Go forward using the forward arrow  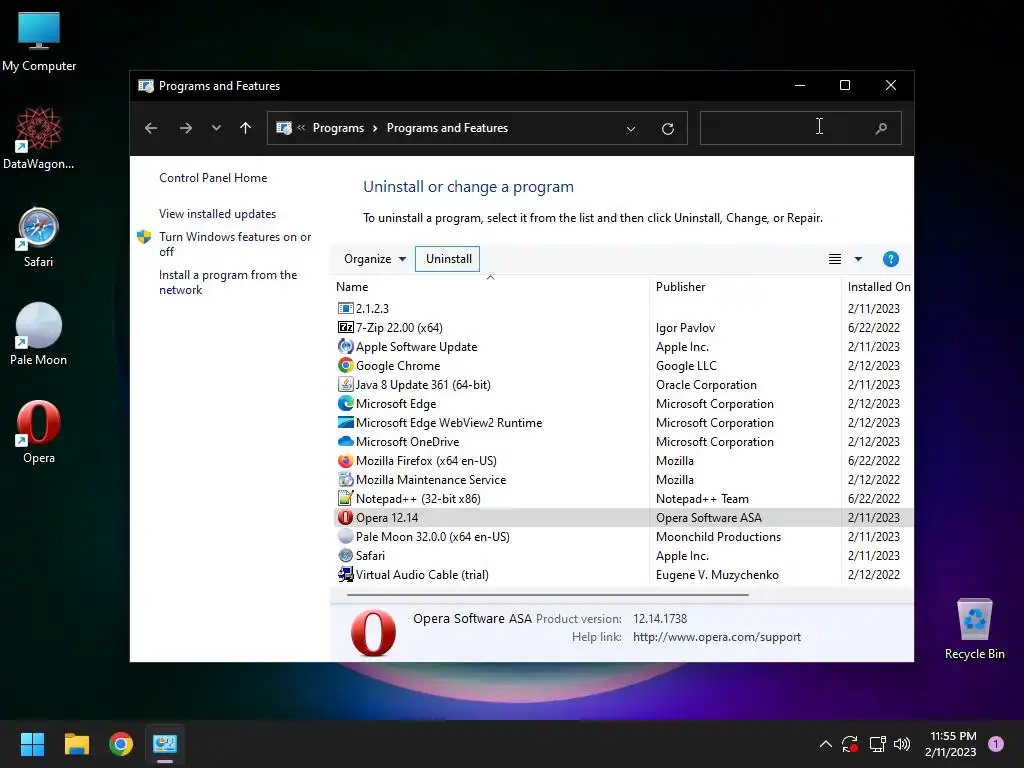point(185,128)
